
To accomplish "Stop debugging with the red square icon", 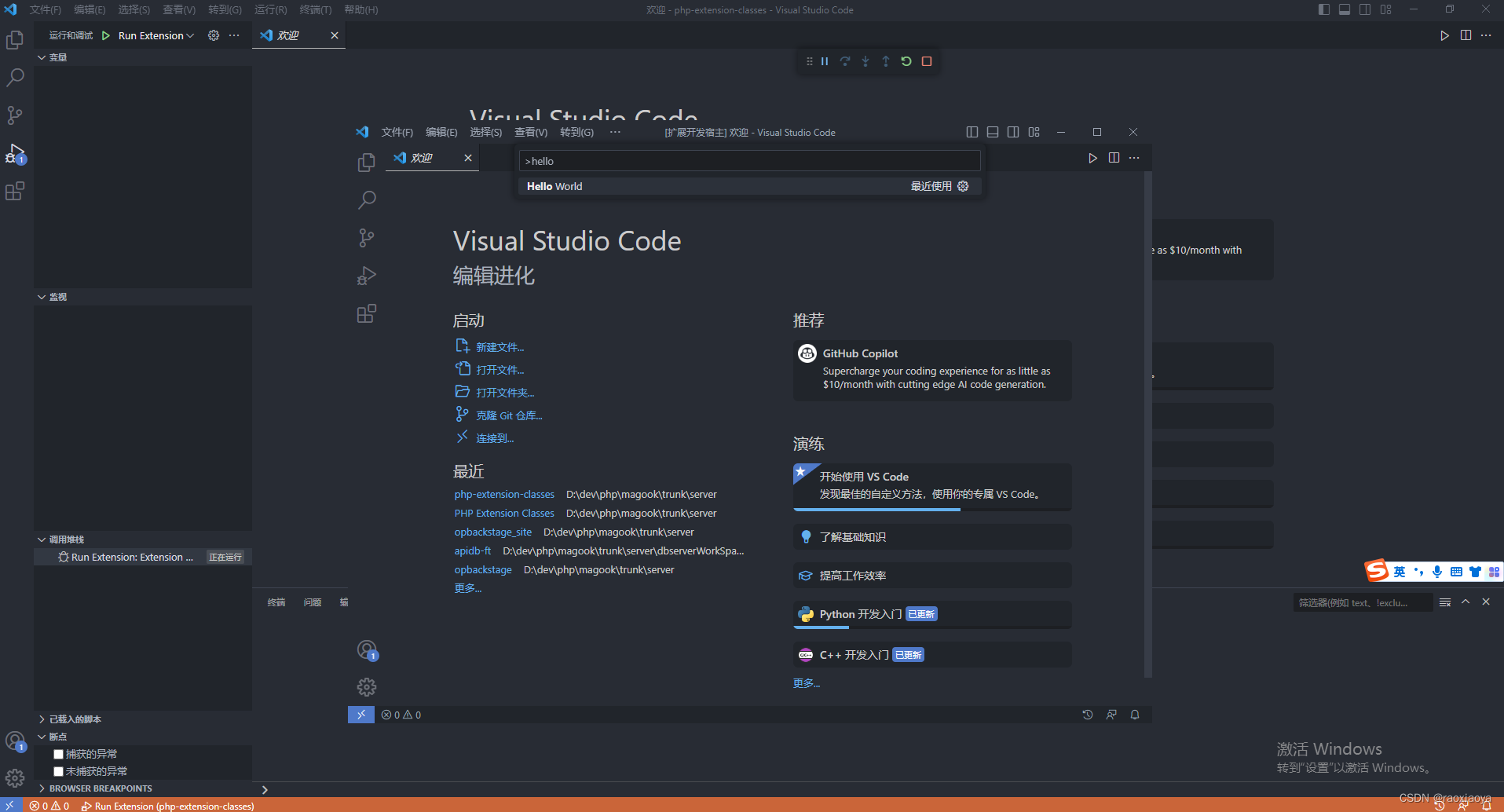I will pos(927,61).
